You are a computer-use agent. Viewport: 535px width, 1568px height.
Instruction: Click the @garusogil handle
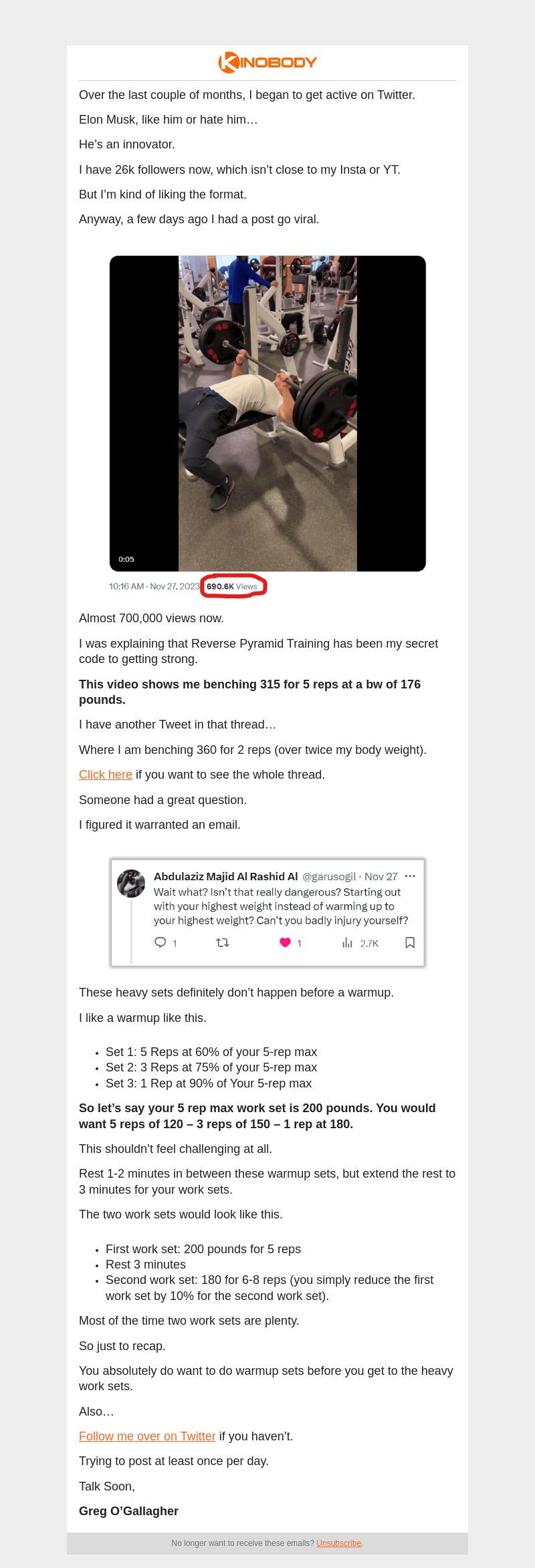tap(329, 876)
